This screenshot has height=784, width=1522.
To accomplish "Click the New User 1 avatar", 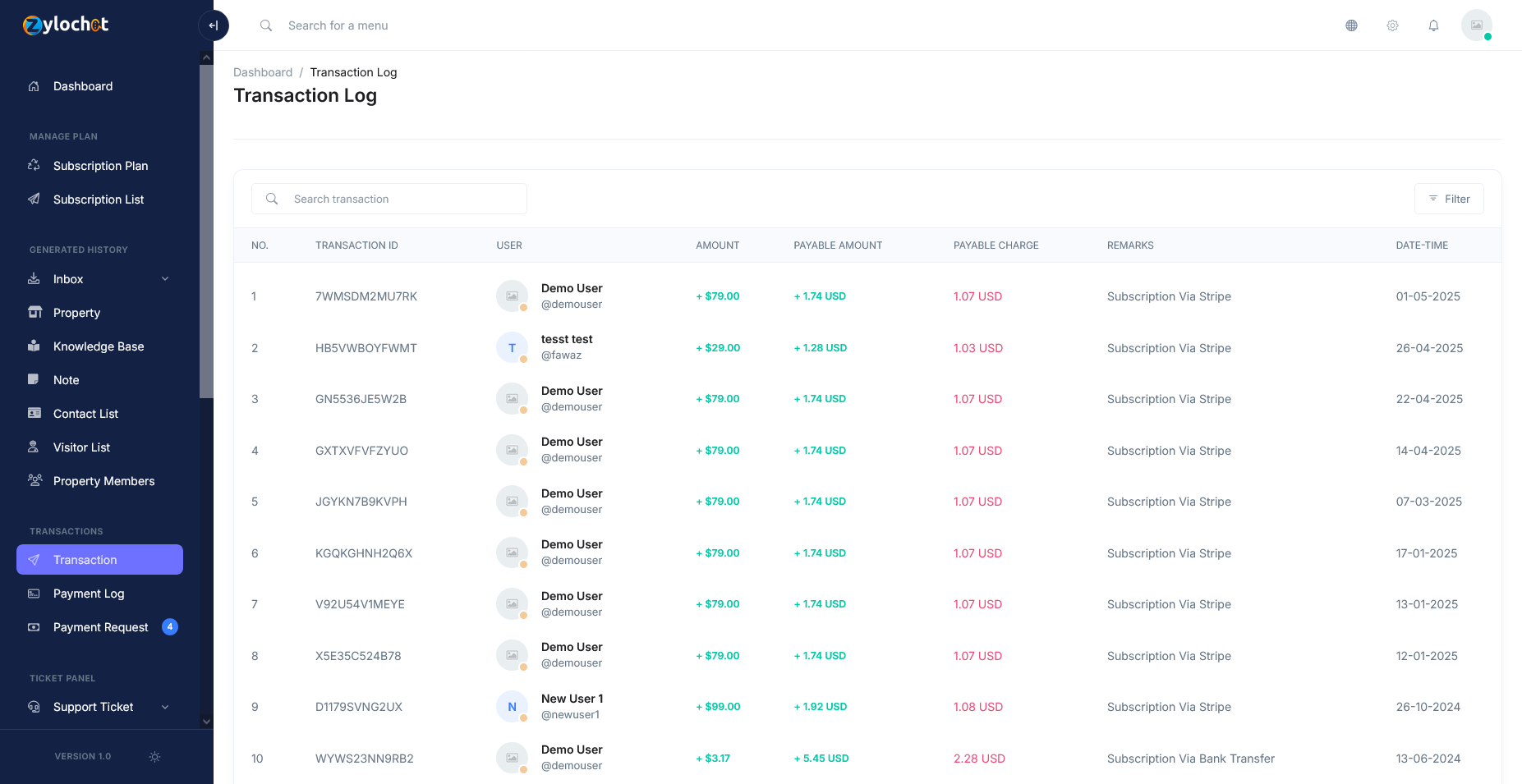I will click(x=512, y=707).
